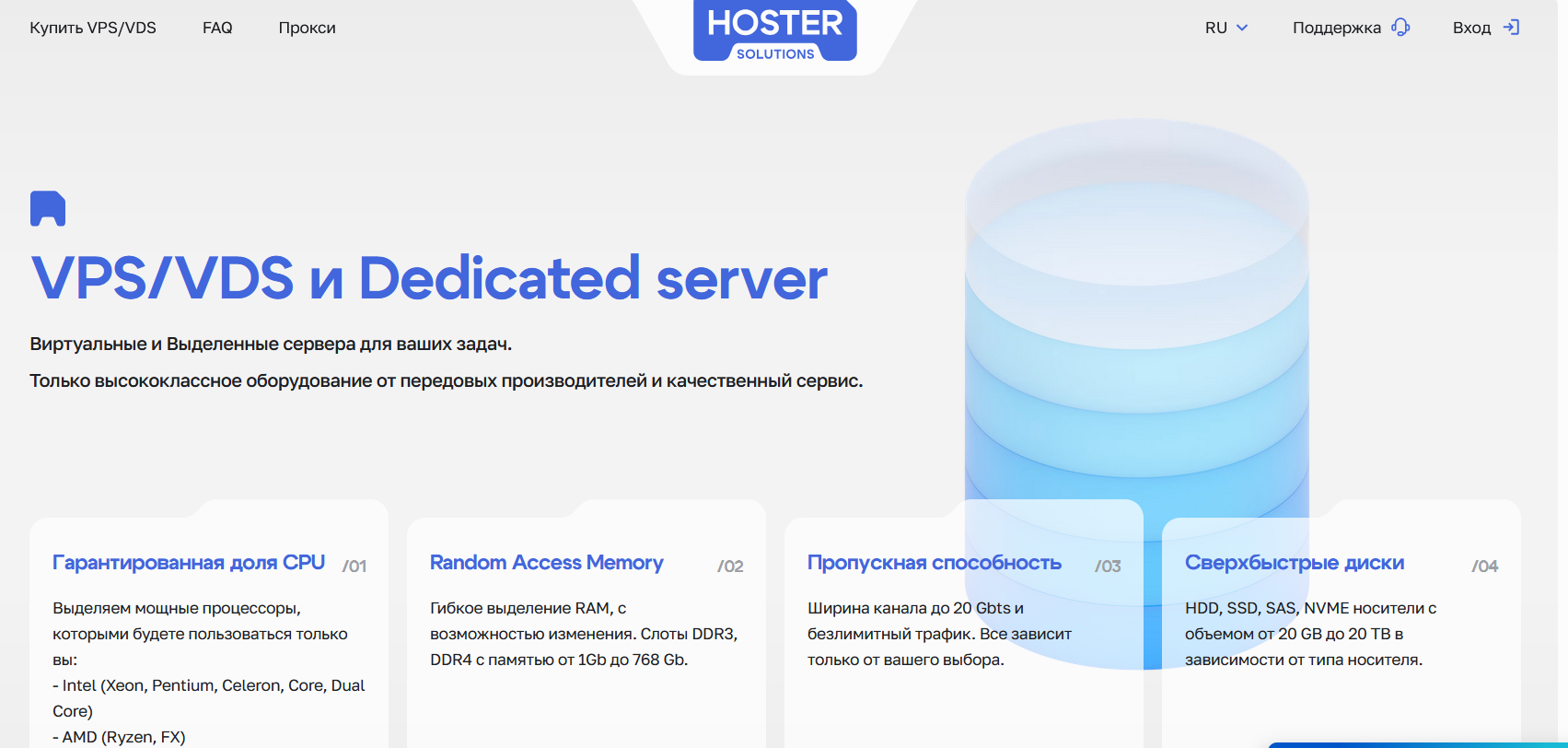
Task: Click the small blue icon above the heading
Action: 48,208
